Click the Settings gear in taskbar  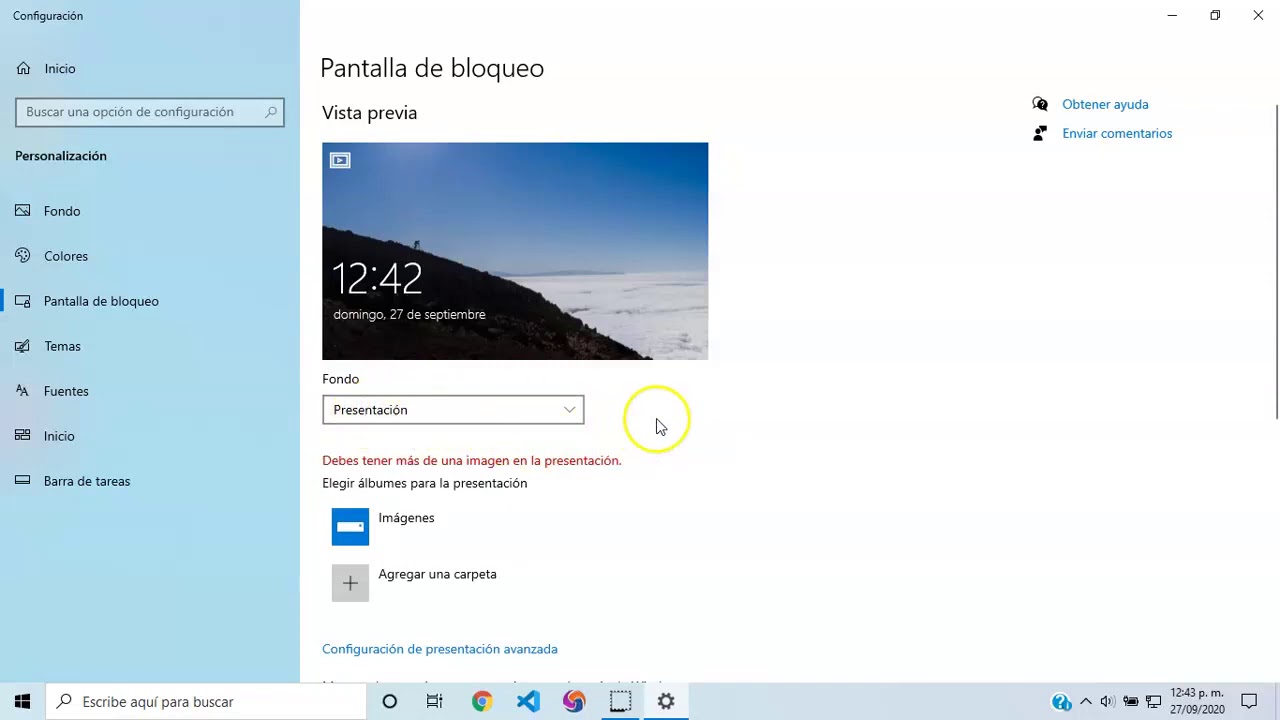click(x=666, y=702)
